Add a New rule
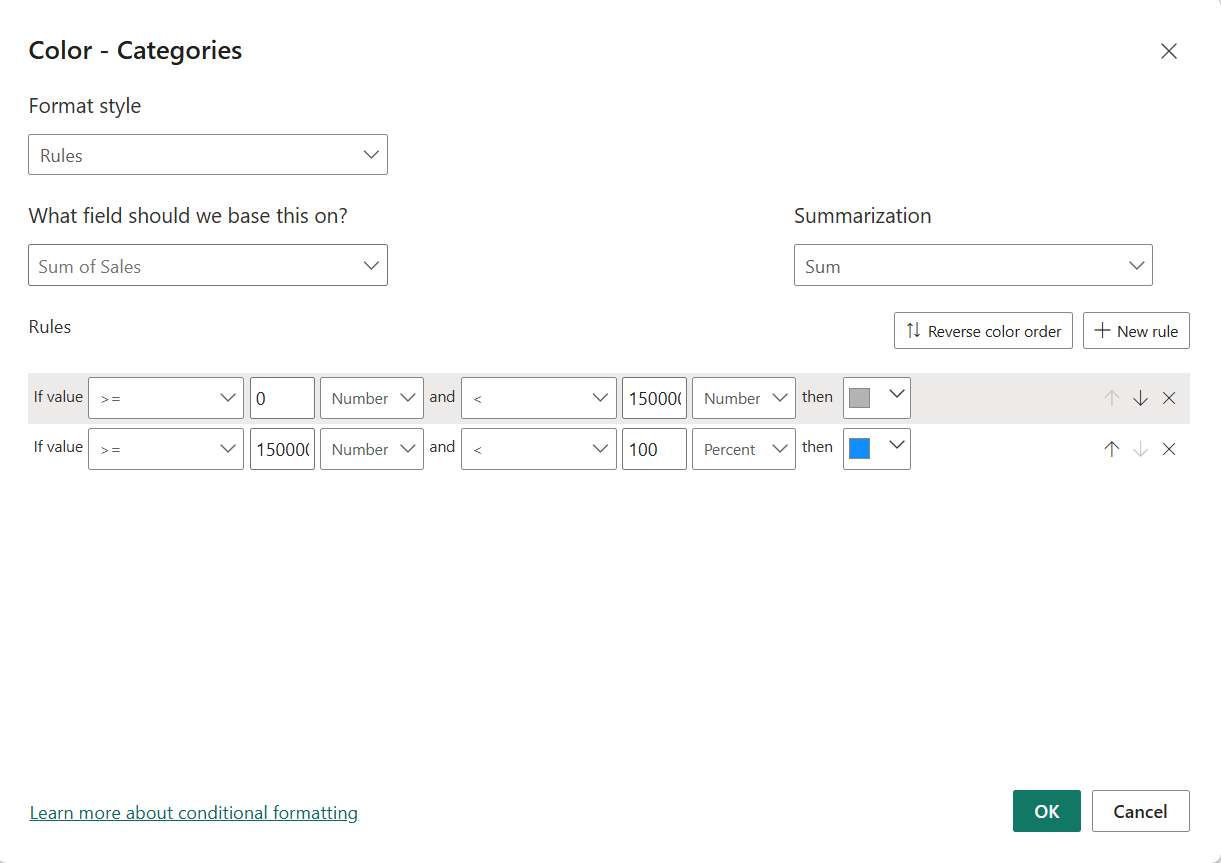Image resolution: width=1221 pixels, height=863 pixels. tap(1136, 331)
